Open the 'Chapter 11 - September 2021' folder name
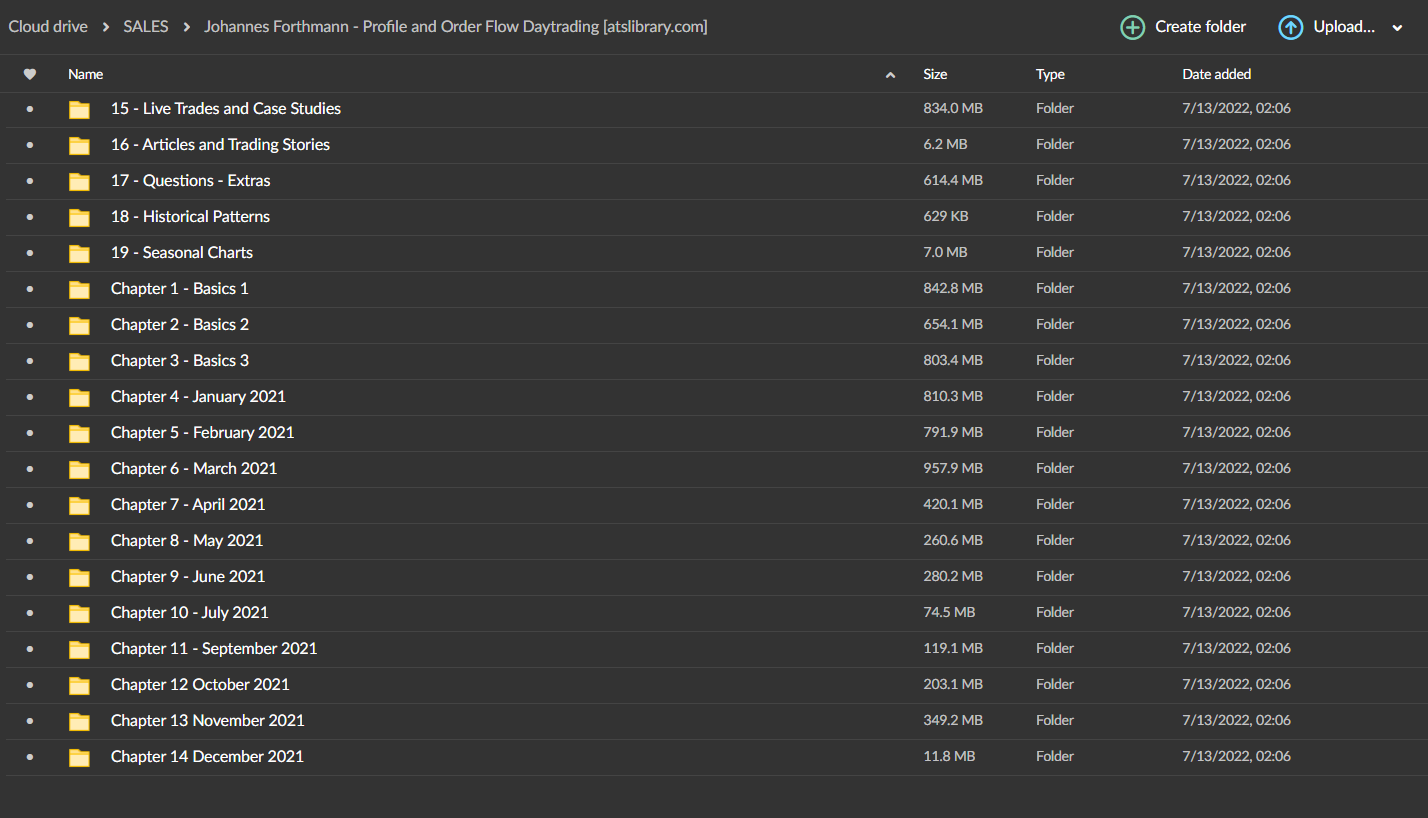The image size is (1428, 818). click(x=213, y=649)
